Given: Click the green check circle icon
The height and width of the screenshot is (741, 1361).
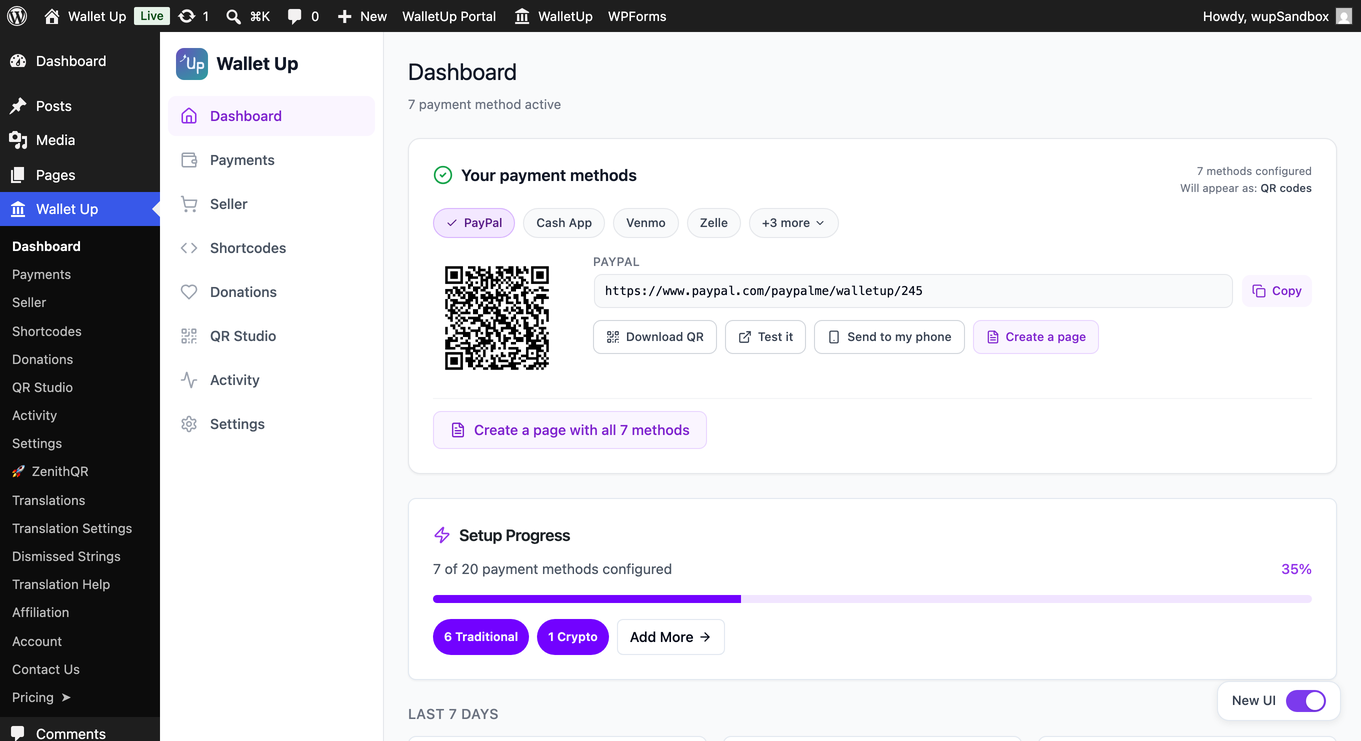Looking at the screenshot, I should 442,175.
